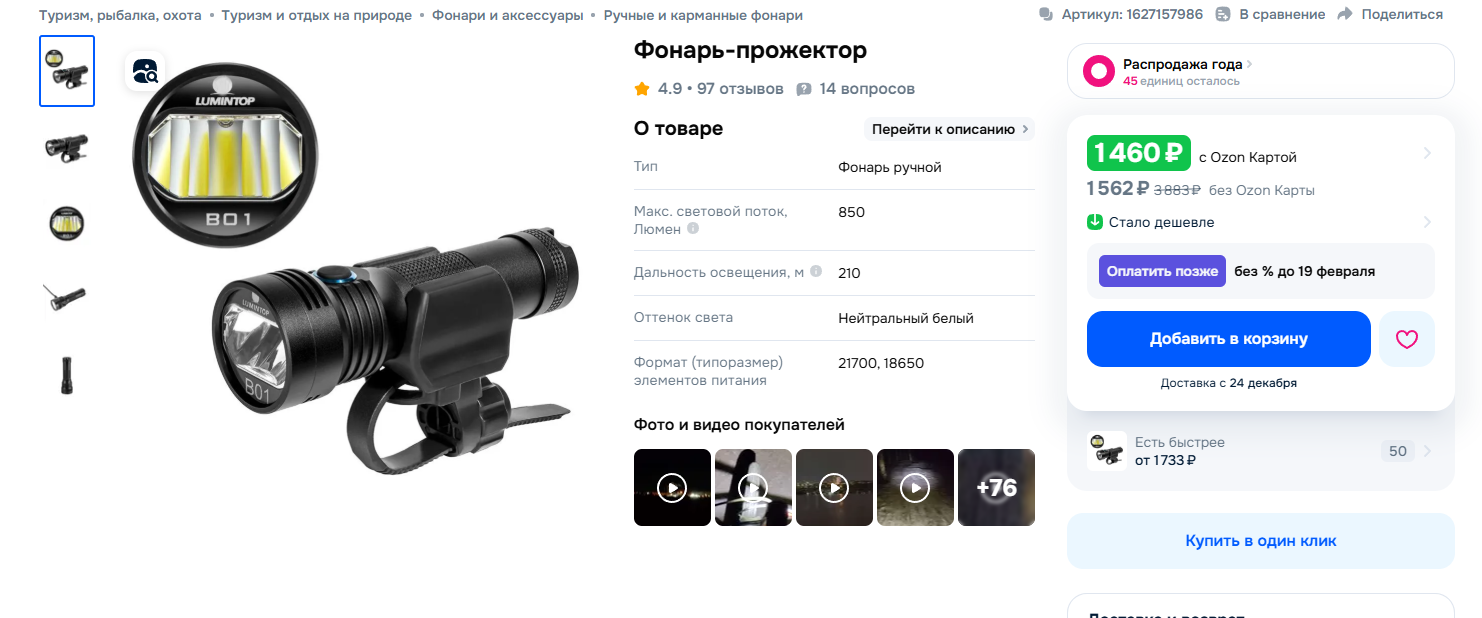Click the image search icon on product photo
The width and height of the screenshot is (1482, 618).
pyautogui.click(x=145, y=71)
